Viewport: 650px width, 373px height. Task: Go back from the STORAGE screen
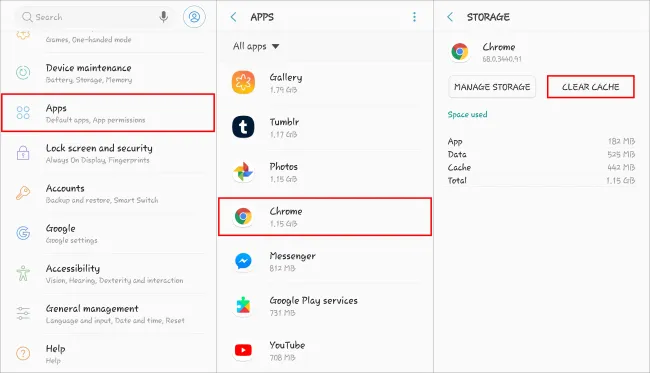click(450, 17)
